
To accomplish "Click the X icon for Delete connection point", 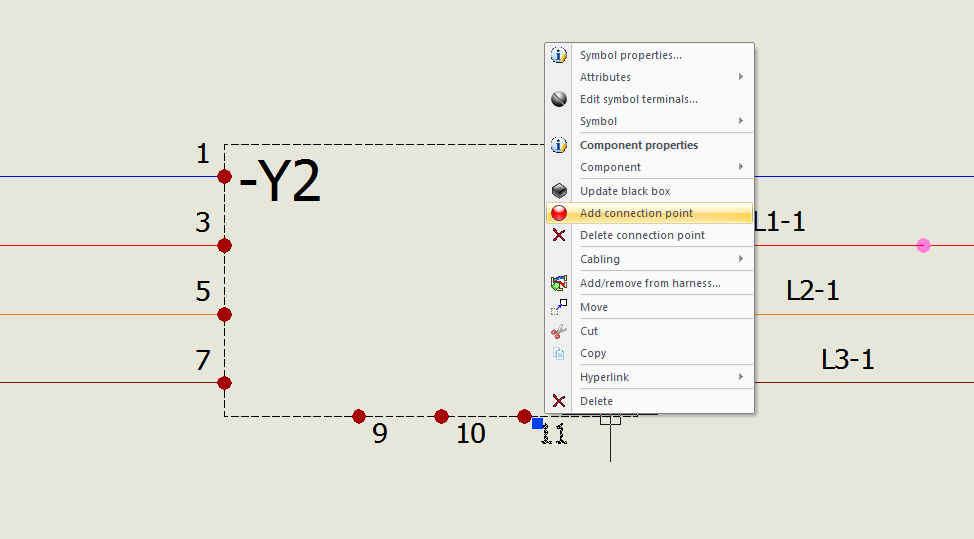I will pyautogui.click(x=559, y=235).
